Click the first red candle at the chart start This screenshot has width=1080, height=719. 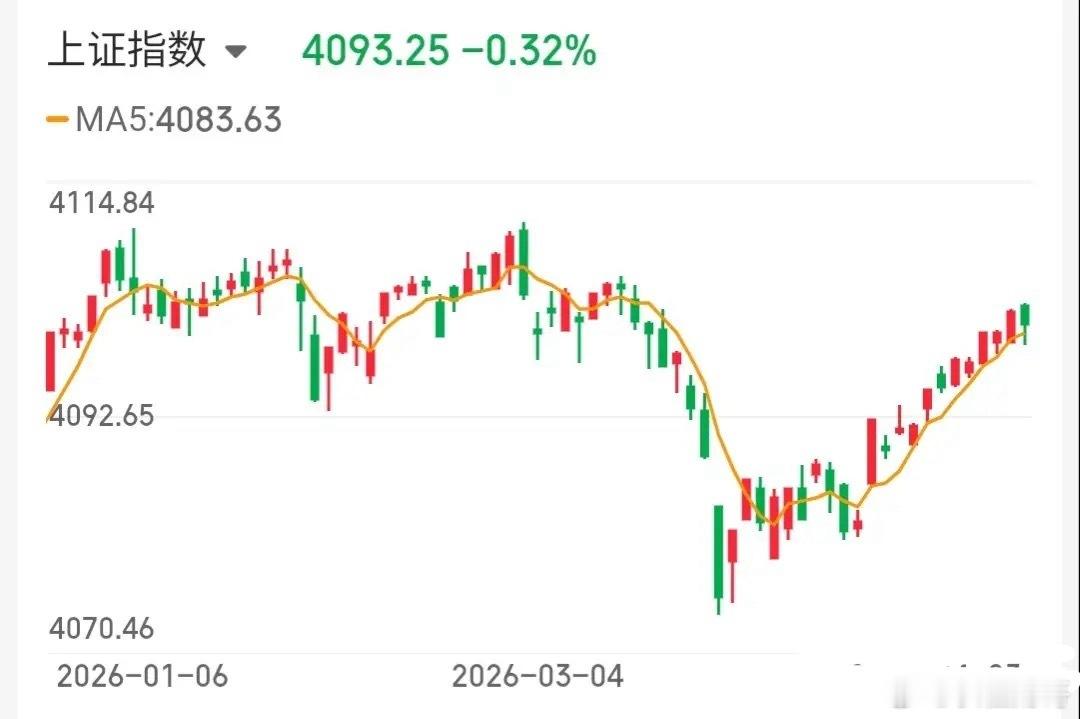click(x=50, y=360)
